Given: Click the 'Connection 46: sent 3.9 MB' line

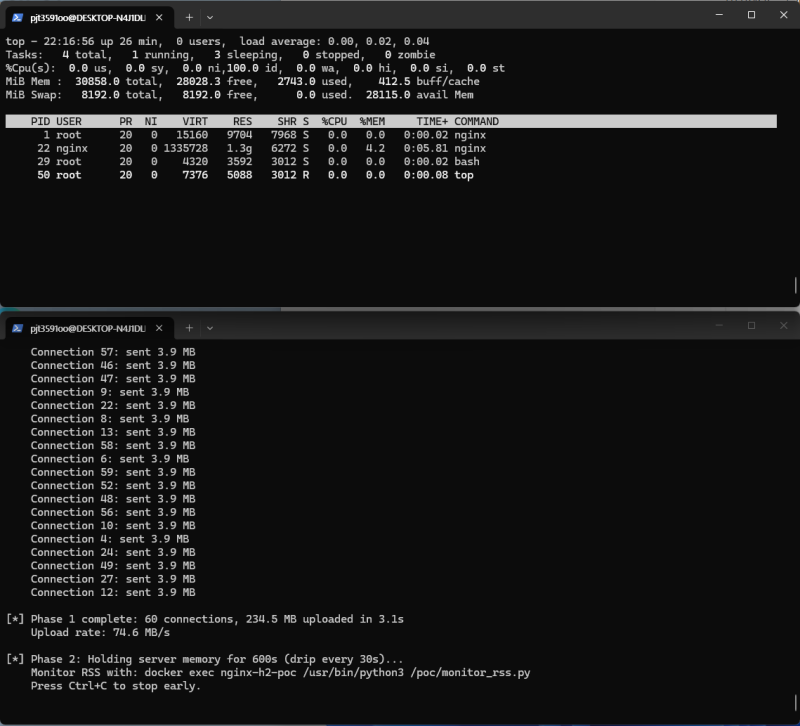Looking at the screenshot, I should click(113, 365).
